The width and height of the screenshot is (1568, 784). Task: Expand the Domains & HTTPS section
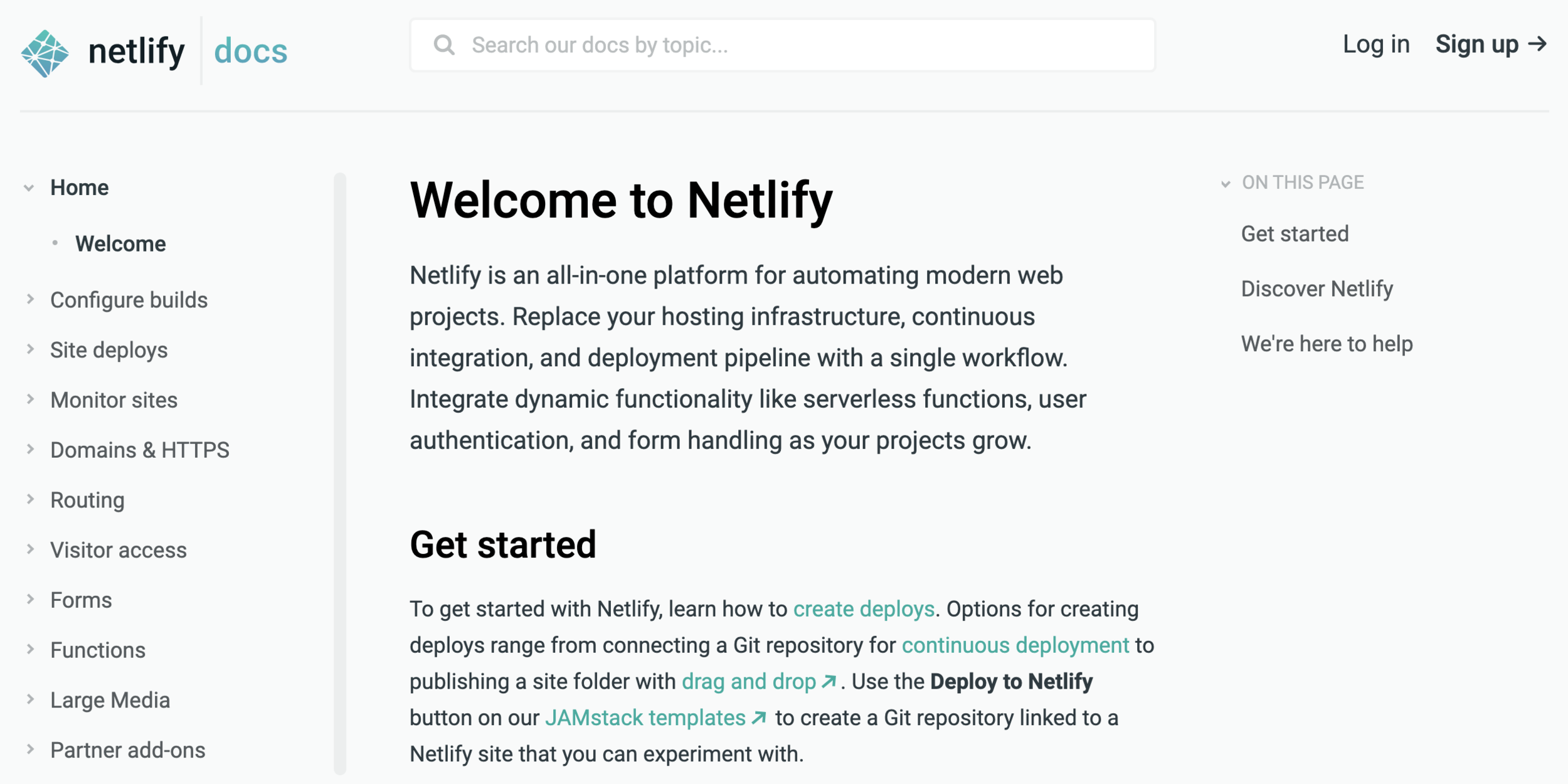click(30, 449)
